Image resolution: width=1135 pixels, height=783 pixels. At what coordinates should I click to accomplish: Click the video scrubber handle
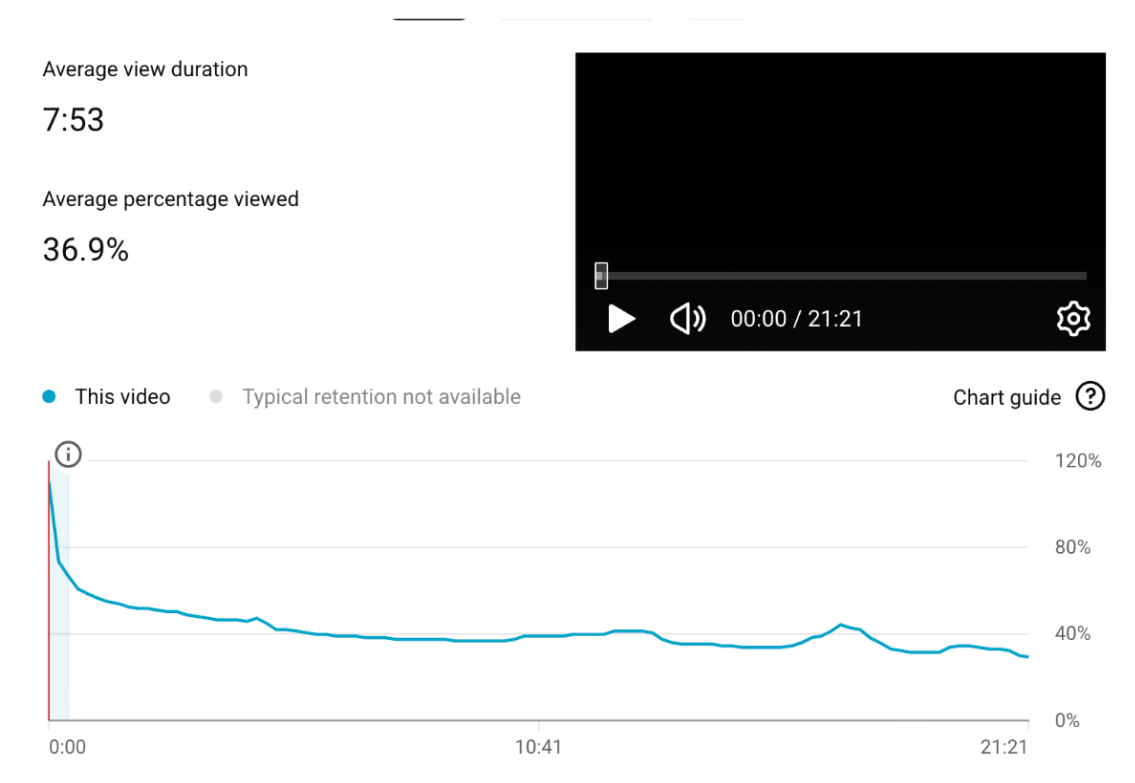601,275
